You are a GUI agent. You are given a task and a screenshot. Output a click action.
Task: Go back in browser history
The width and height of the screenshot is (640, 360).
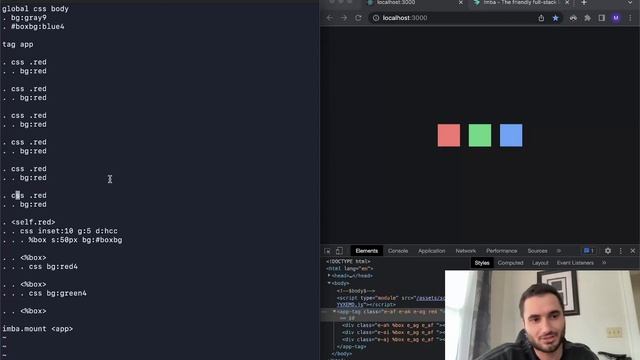click(x=329, y=18)
